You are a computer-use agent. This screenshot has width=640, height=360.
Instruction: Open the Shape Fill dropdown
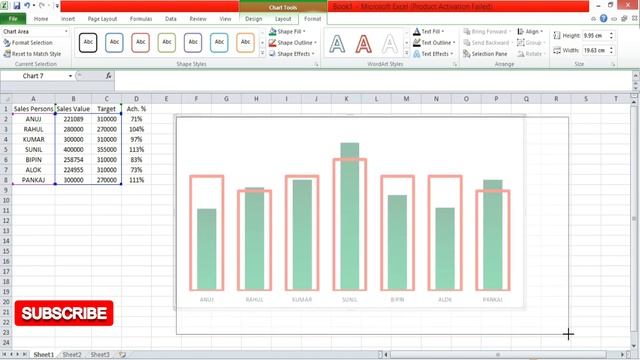coord(287,31)
